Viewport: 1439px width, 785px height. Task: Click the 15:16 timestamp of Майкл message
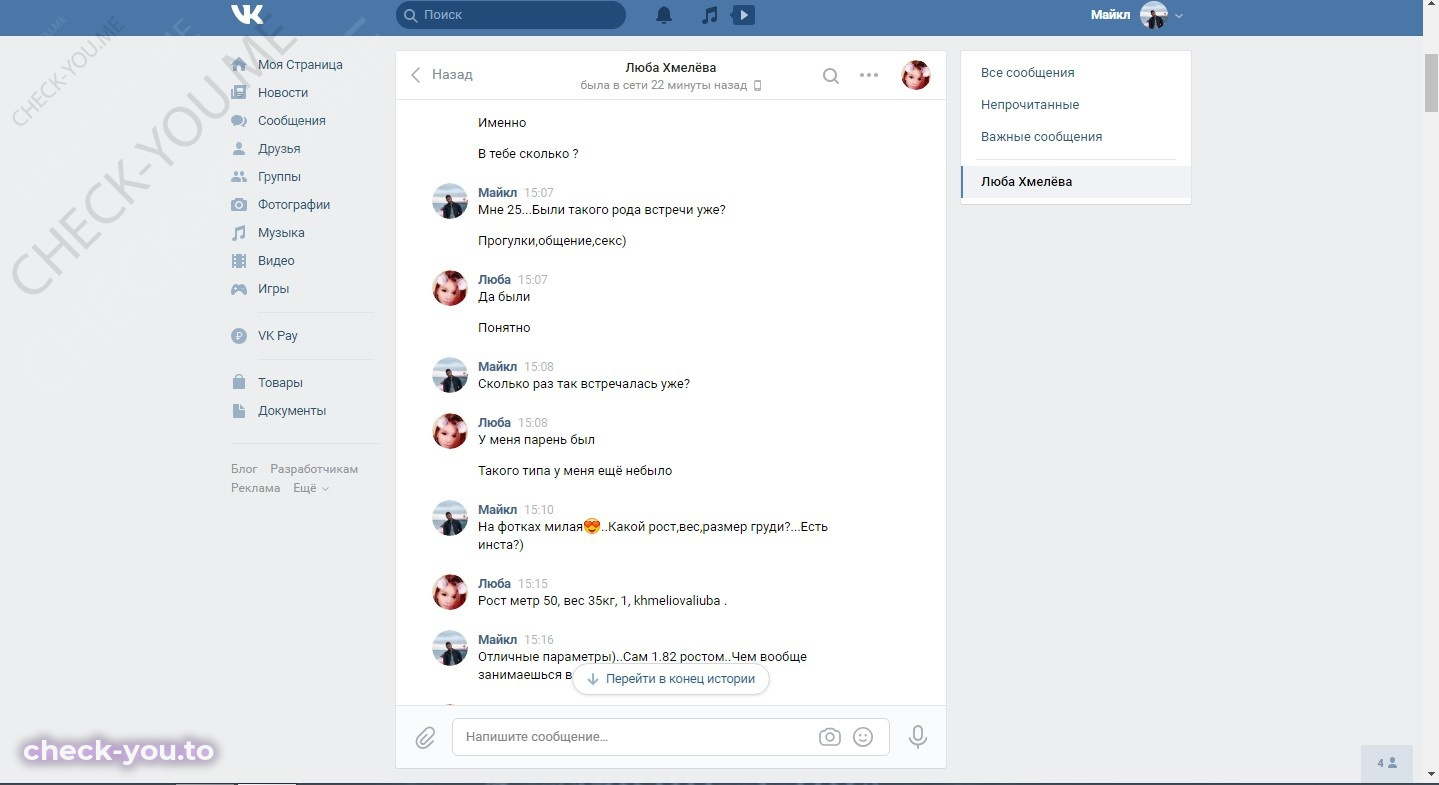click(x=539, y=640)
